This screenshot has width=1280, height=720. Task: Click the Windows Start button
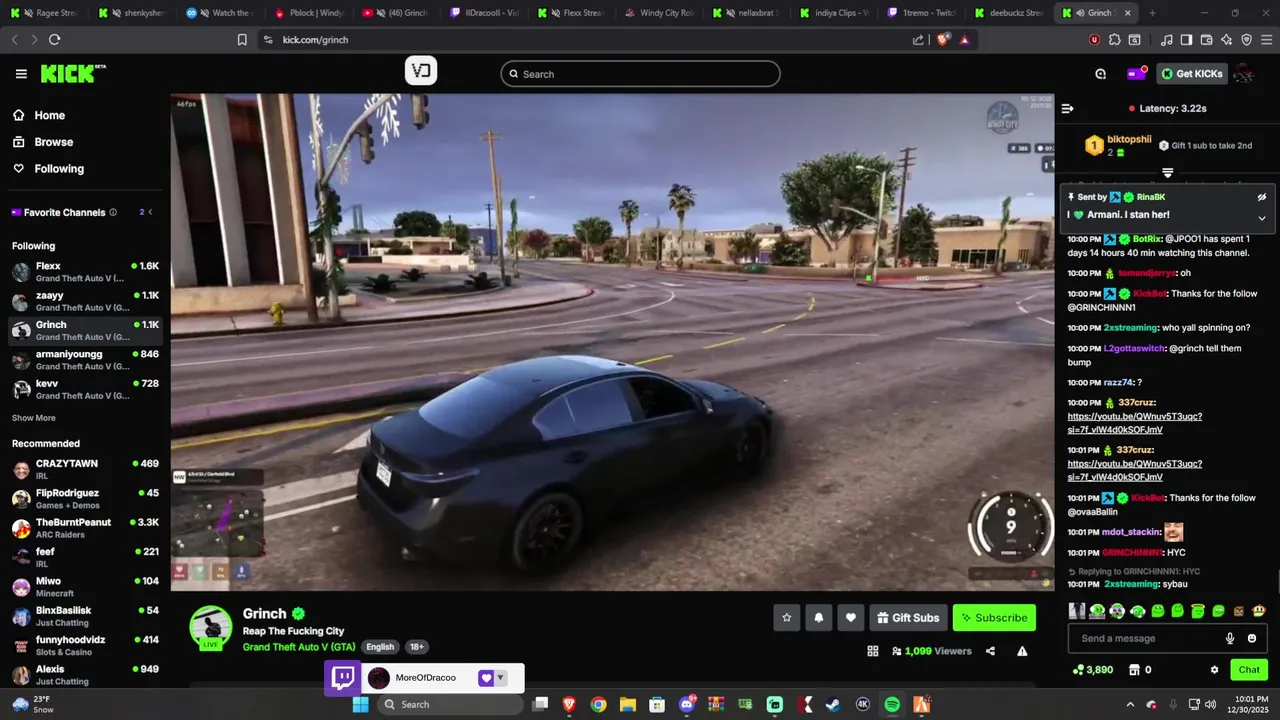click(x=360, y=704)
